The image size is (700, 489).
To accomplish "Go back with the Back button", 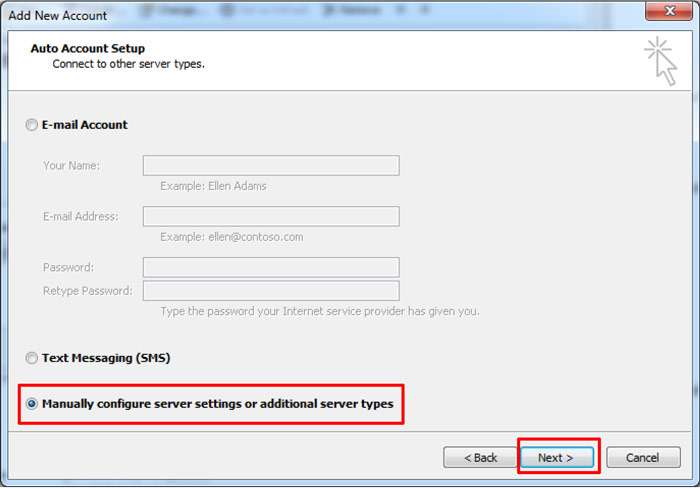I will 480,458.
